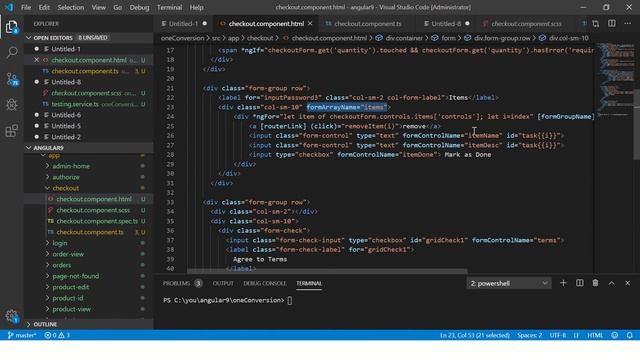640x360 pixels.
Task: Open the Explorer view icon
Action: [x=11, y=27]
